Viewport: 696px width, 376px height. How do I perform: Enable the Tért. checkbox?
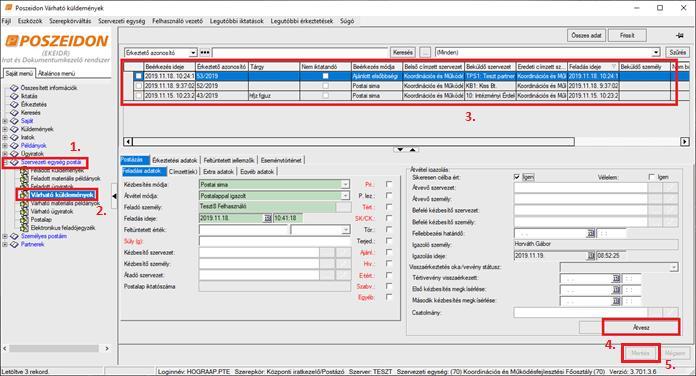(389, 207)
